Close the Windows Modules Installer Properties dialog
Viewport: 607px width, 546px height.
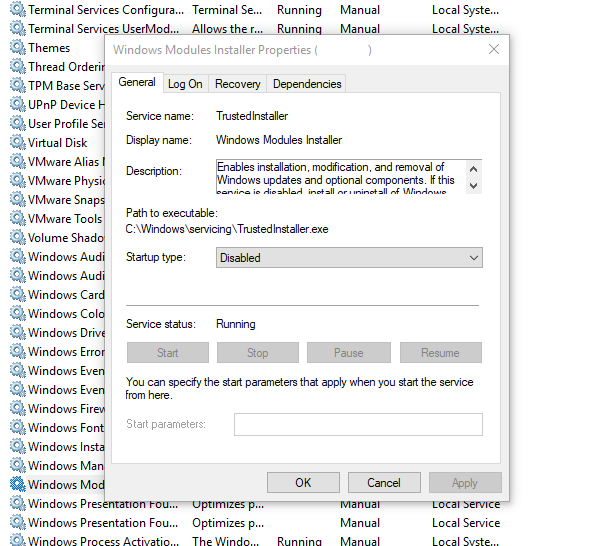coord(493,49)
